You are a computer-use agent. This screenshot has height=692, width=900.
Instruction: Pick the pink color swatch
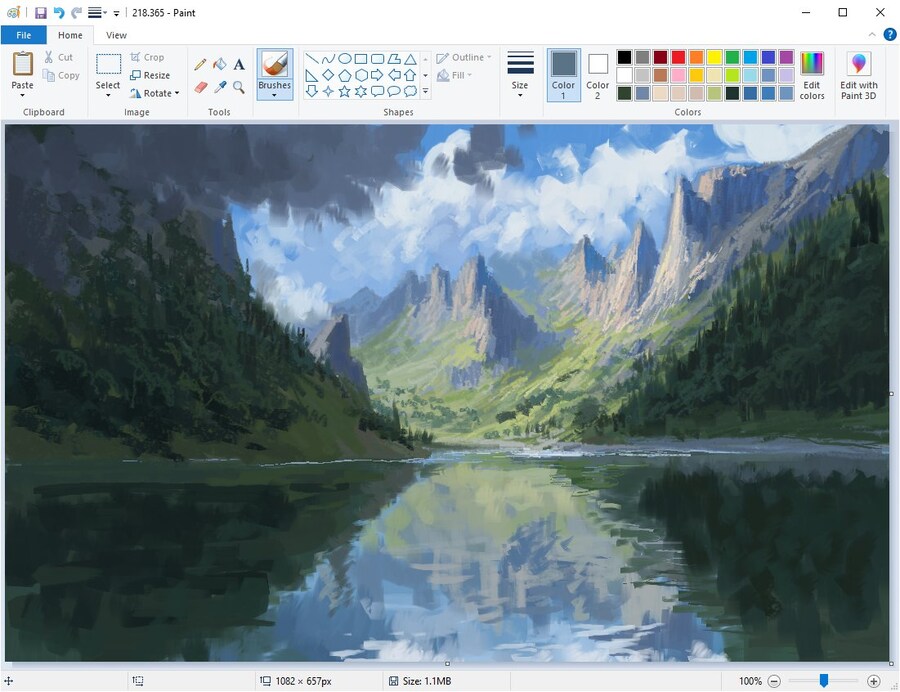tap(678, 75)
